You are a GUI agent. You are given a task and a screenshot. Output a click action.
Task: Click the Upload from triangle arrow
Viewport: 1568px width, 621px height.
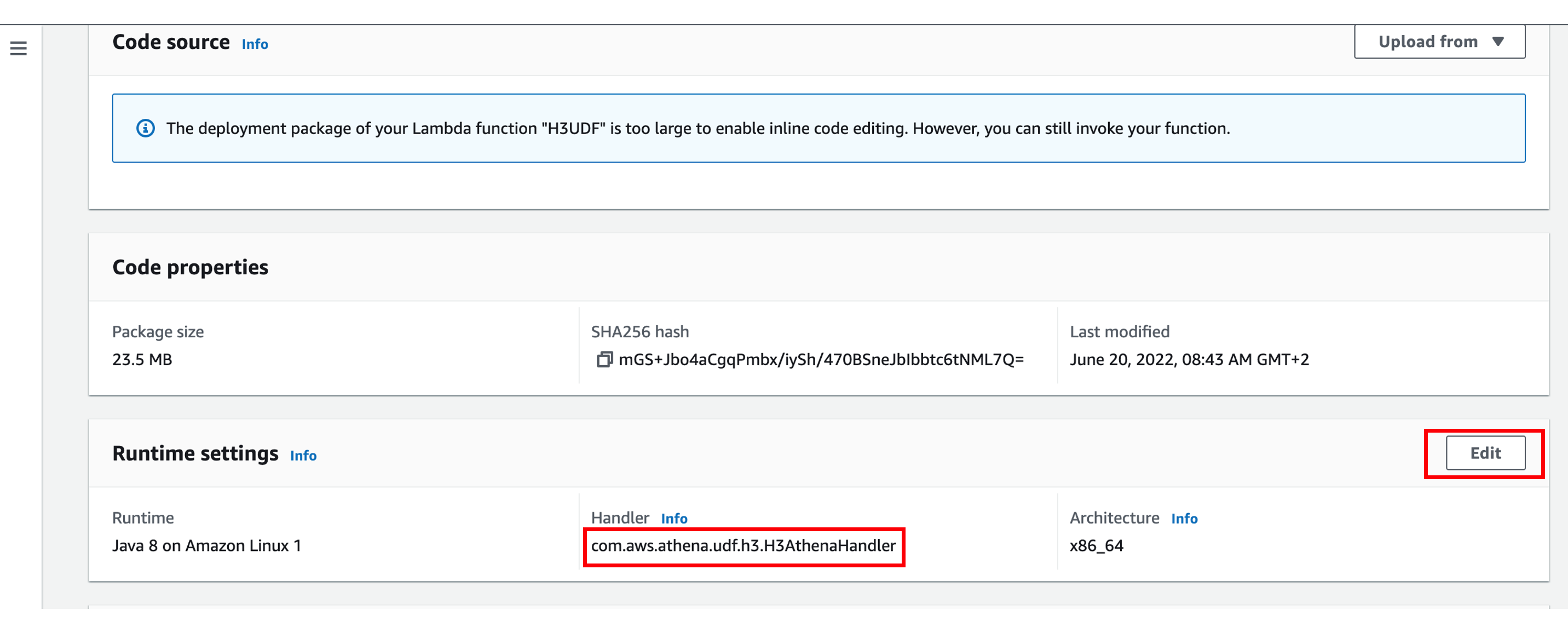1498,42
